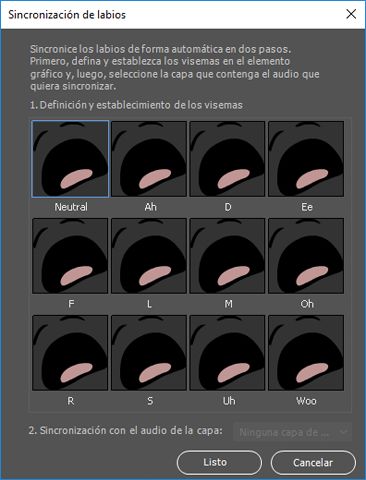Click the Listo button

point(219,462)
